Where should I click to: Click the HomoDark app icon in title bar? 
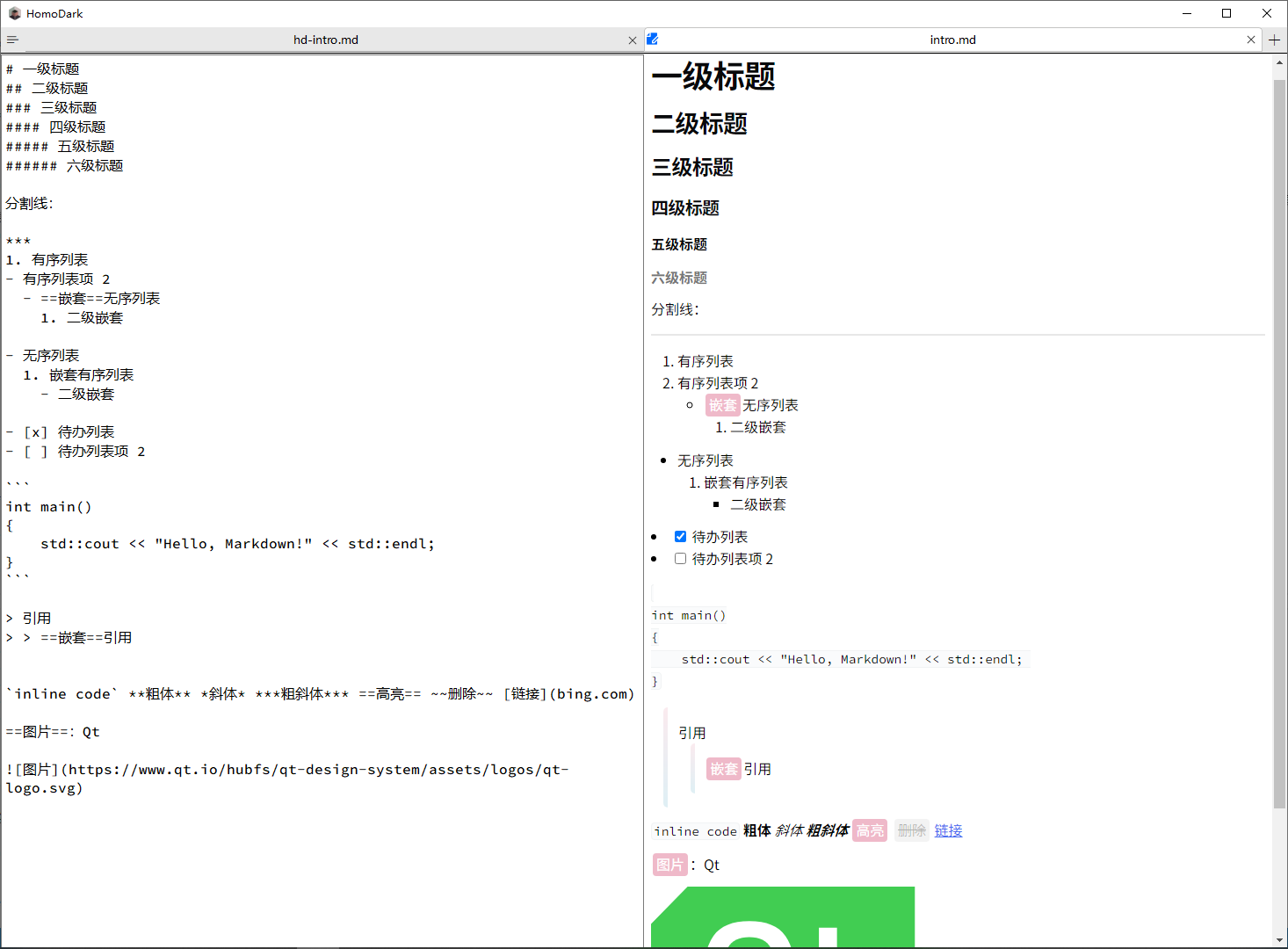tap(14, 13)
